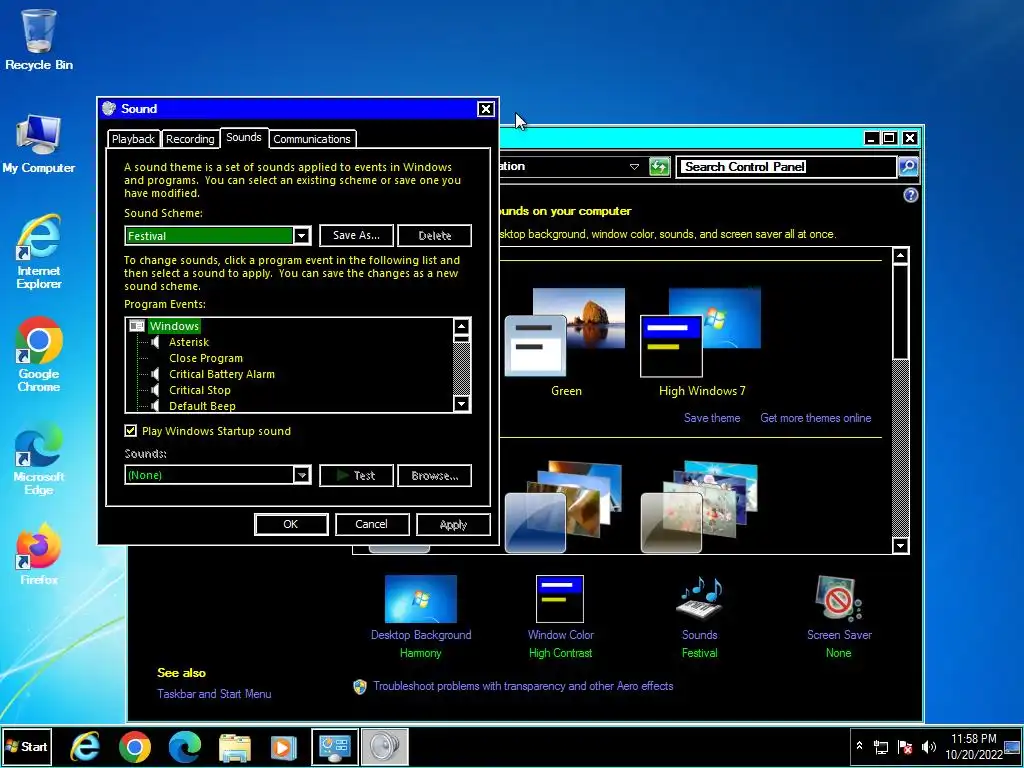Launch Google Chrome from the desktop
This screenshot has height=768, width=1024.
point(39,355)
